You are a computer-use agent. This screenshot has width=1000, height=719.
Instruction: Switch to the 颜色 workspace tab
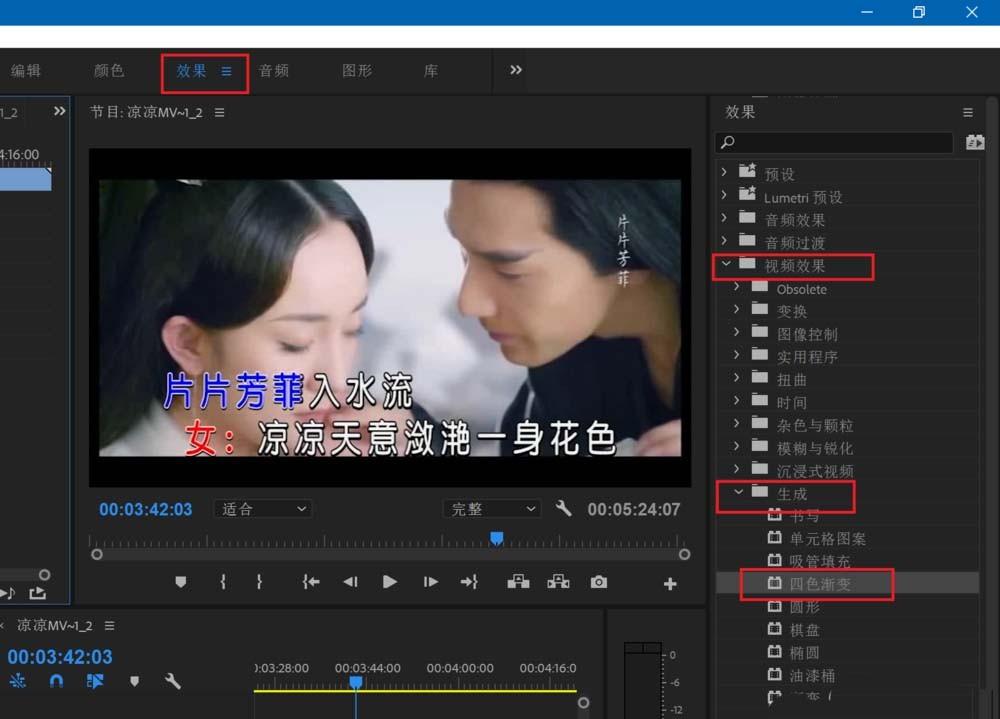pos(110,71)
